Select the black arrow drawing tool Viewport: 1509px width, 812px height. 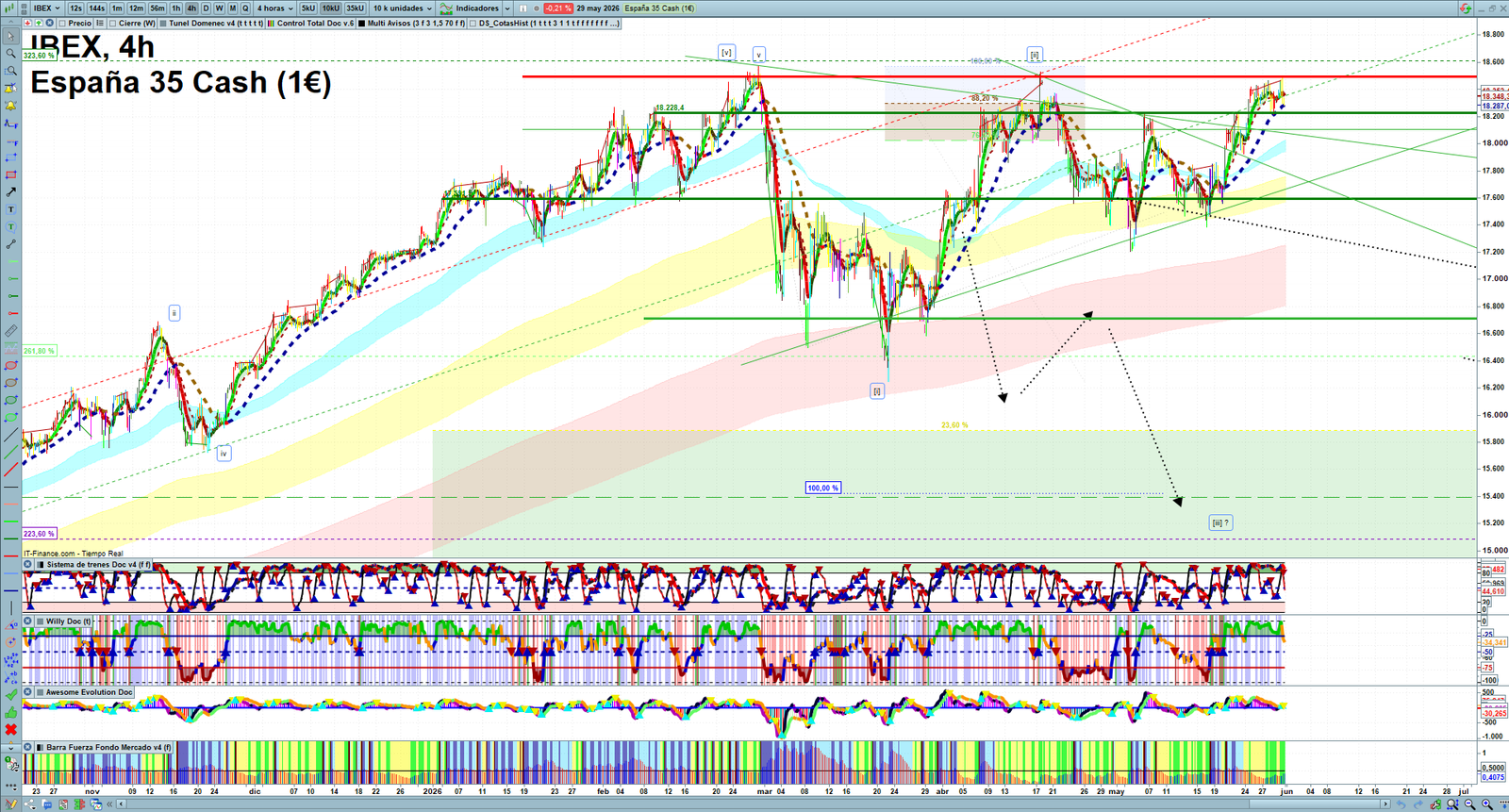coord(10,191)
